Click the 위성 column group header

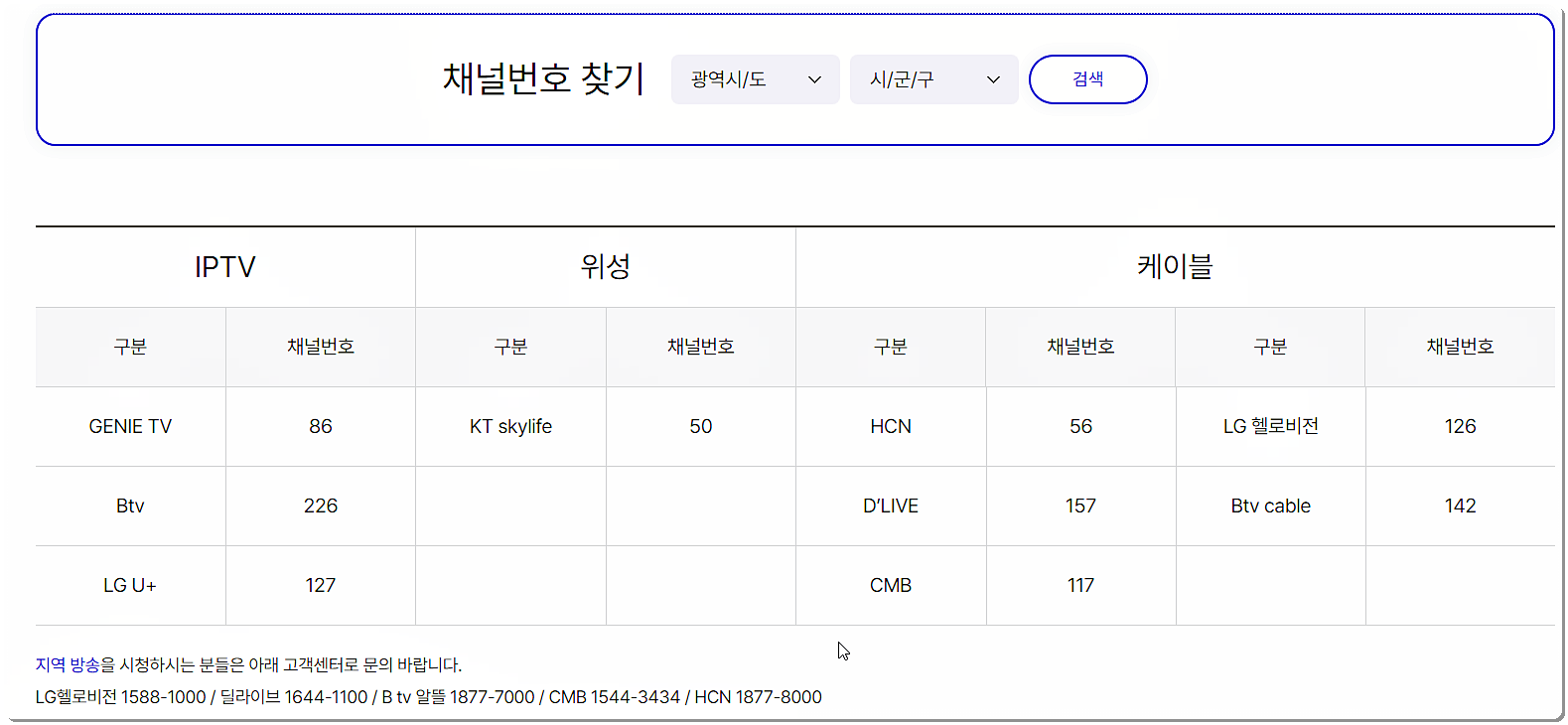click(606, 267)
